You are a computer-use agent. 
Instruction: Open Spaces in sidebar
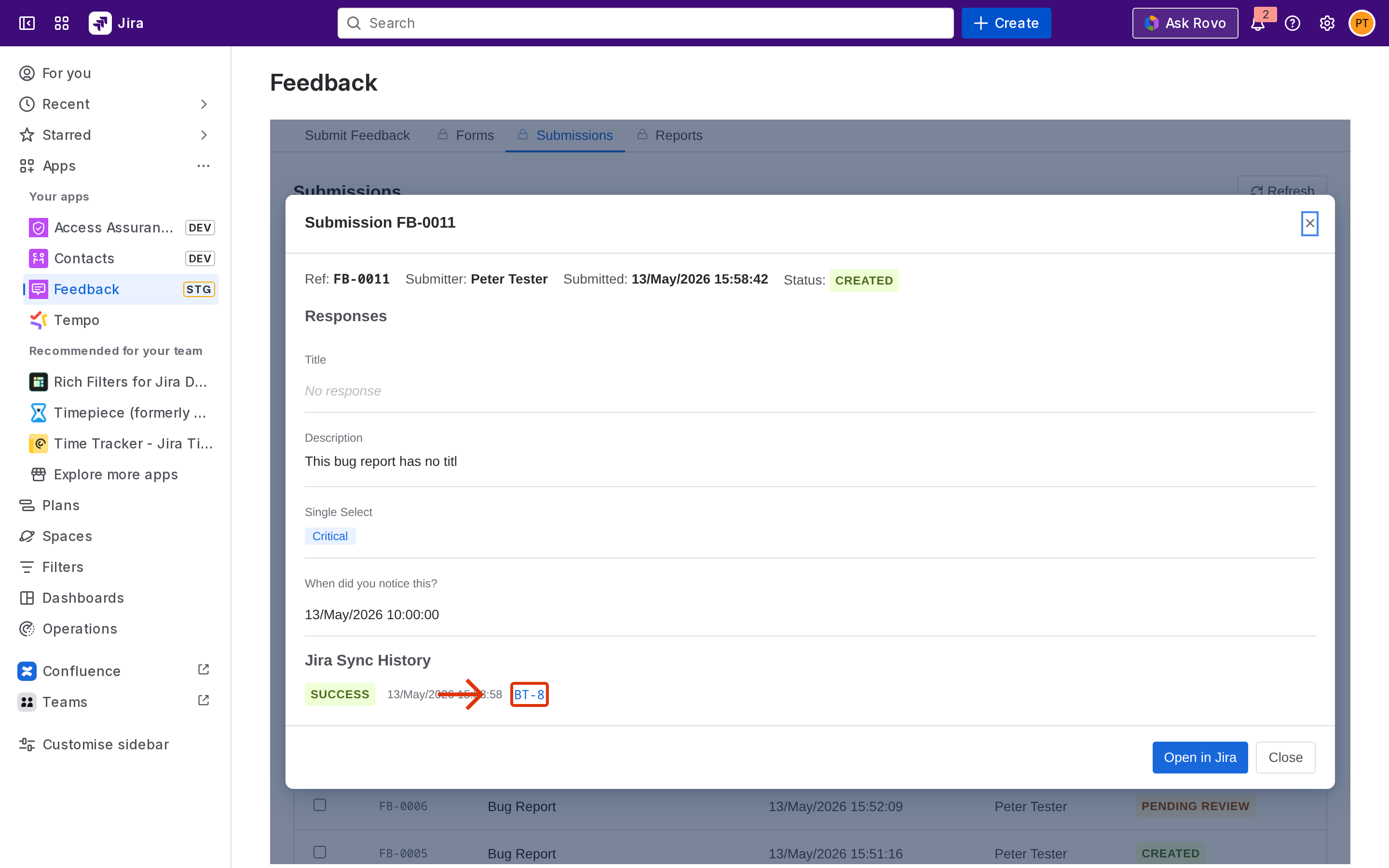click(115, 536)
